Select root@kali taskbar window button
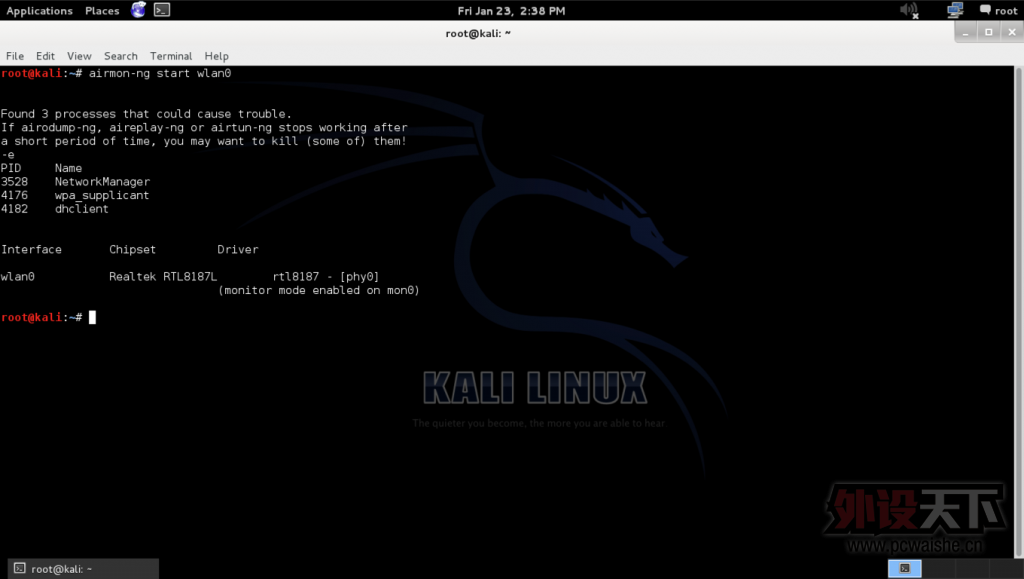 83,569
